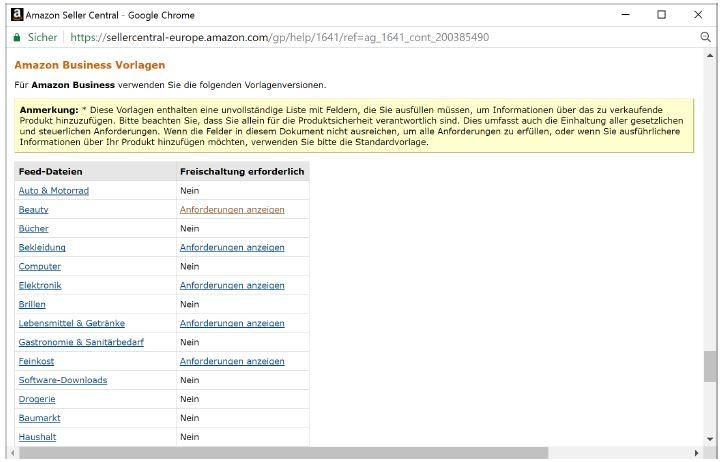Image resolution: width=727 pixels, height=462 pixels.
Task: Click the 'Sicher' label beside padlock
Action: tap(42, 37)
